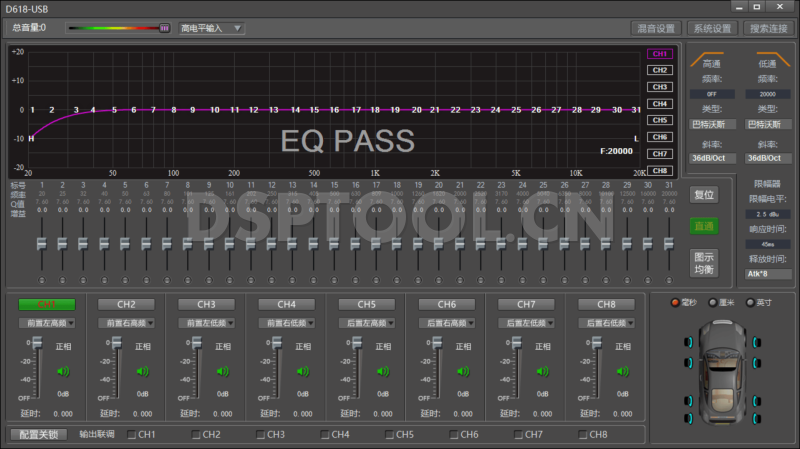This screenshot has width=800, height=449.
Task: Click the 复位 reset button
Action: click(x=704, y=195)
